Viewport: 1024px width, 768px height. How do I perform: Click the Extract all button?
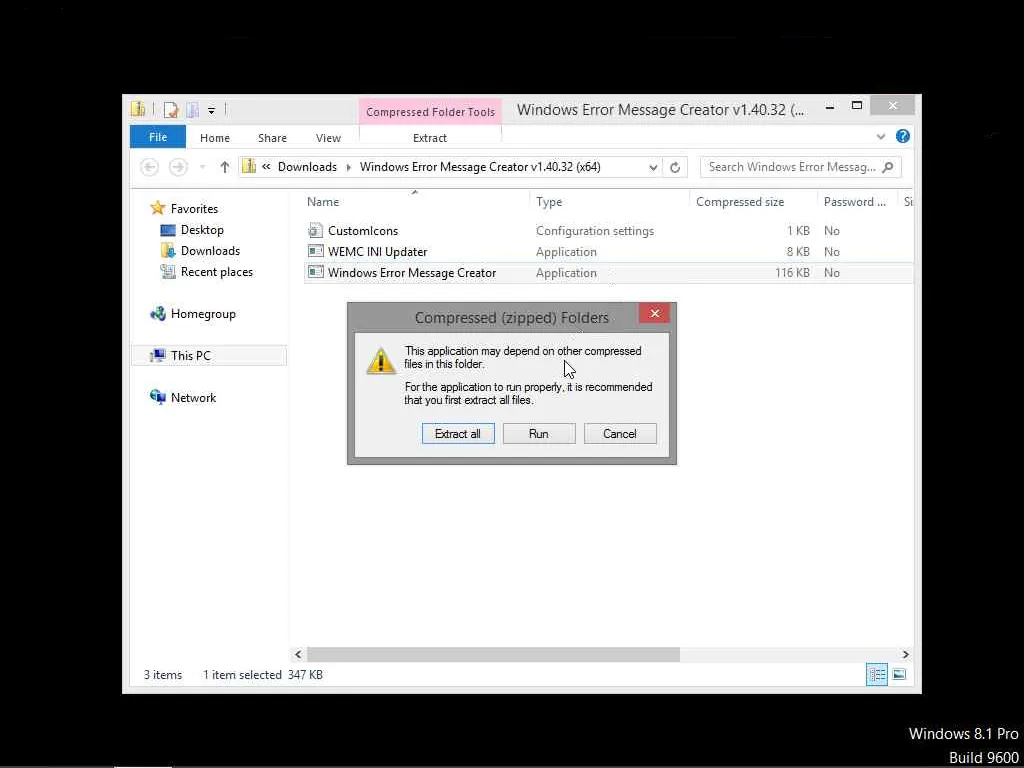coord(458,434)
